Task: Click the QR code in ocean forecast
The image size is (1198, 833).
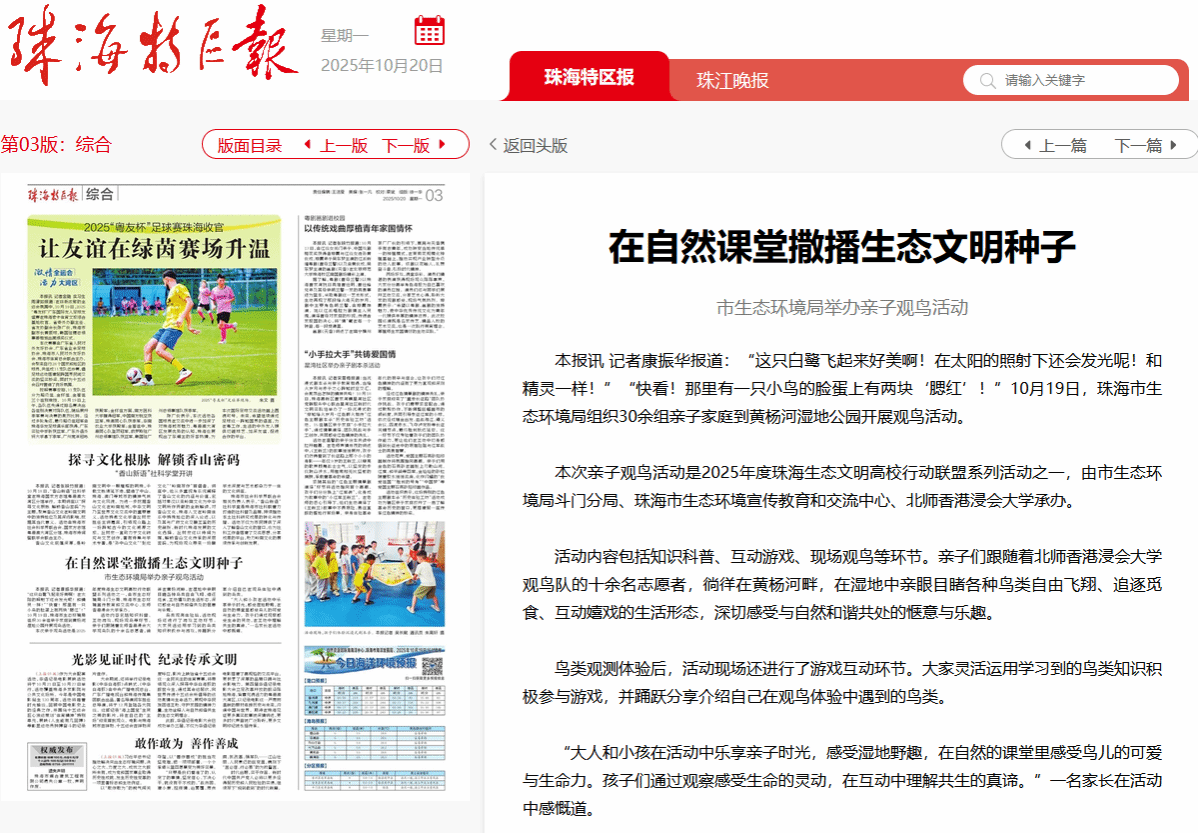Action: (x=431, y=667)
